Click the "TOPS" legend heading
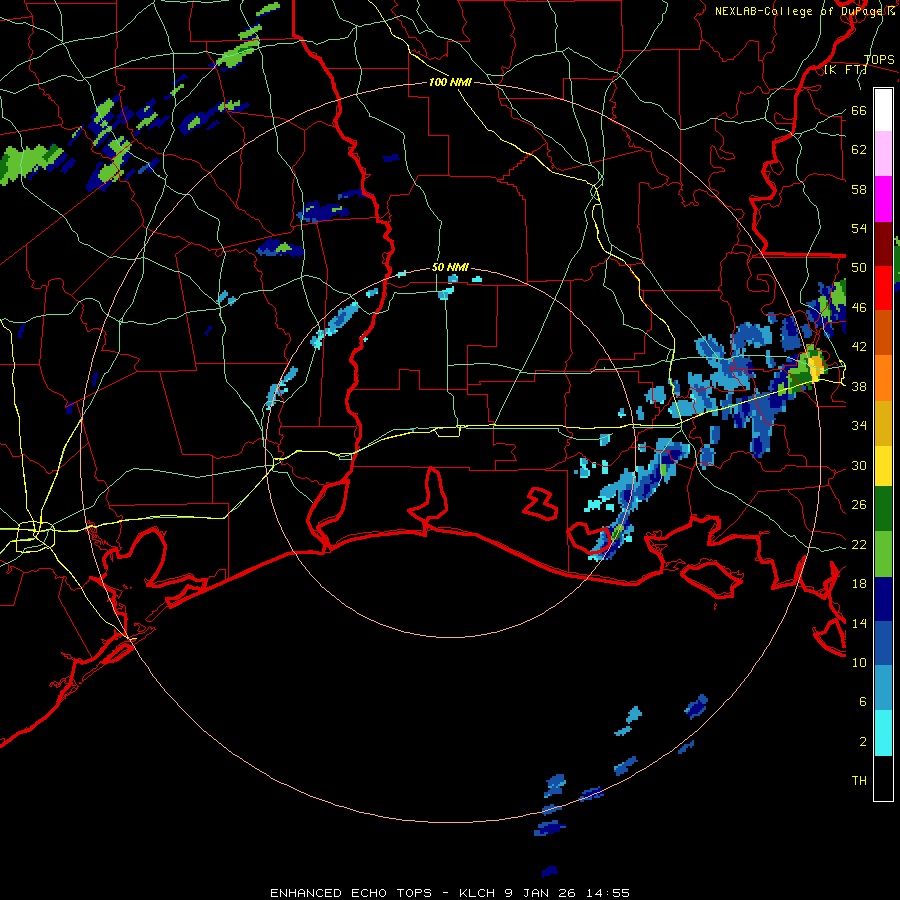Screen dimensions: 900x900 click(x=879, y=60)
